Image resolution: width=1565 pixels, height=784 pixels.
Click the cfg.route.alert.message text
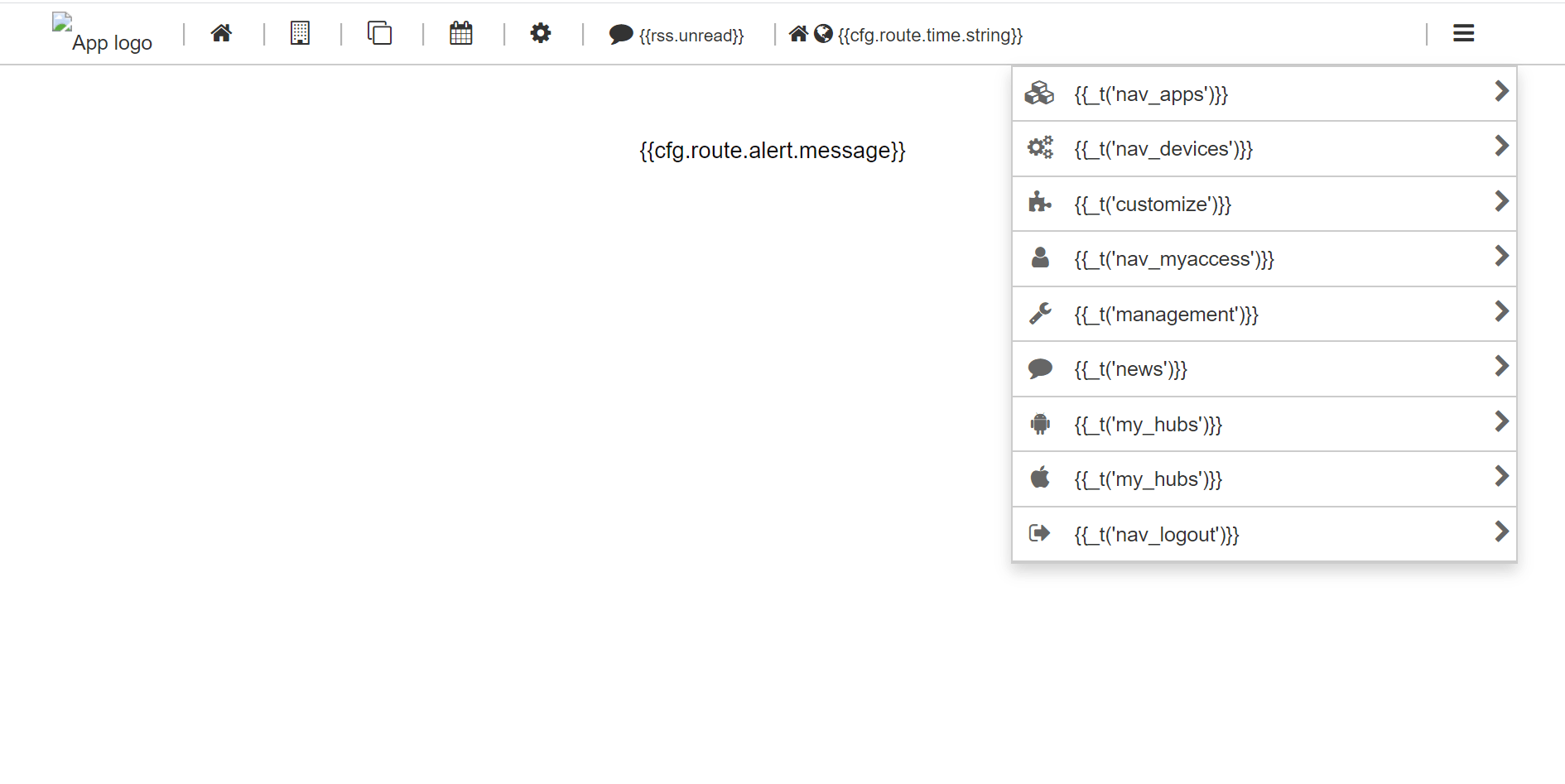772,151
